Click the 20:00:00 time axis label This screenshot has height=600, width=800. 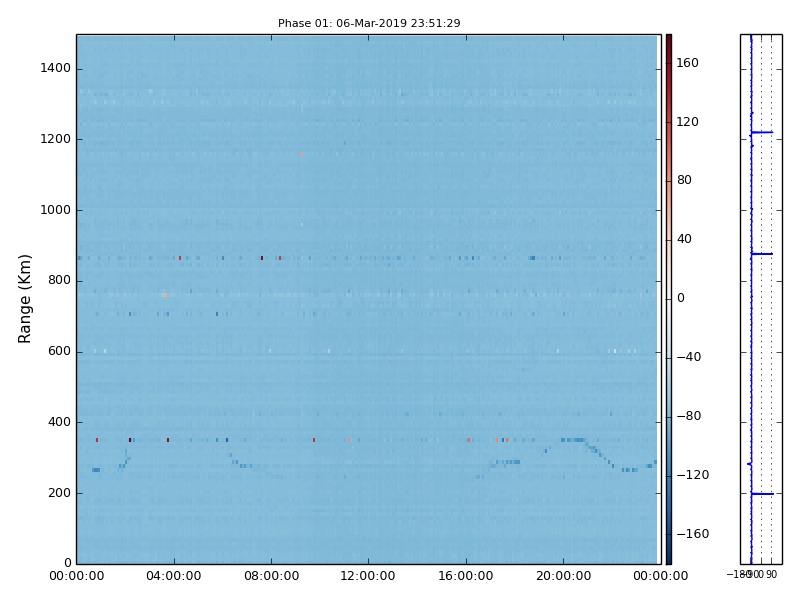pyautogui.click(x=563, y=577)
